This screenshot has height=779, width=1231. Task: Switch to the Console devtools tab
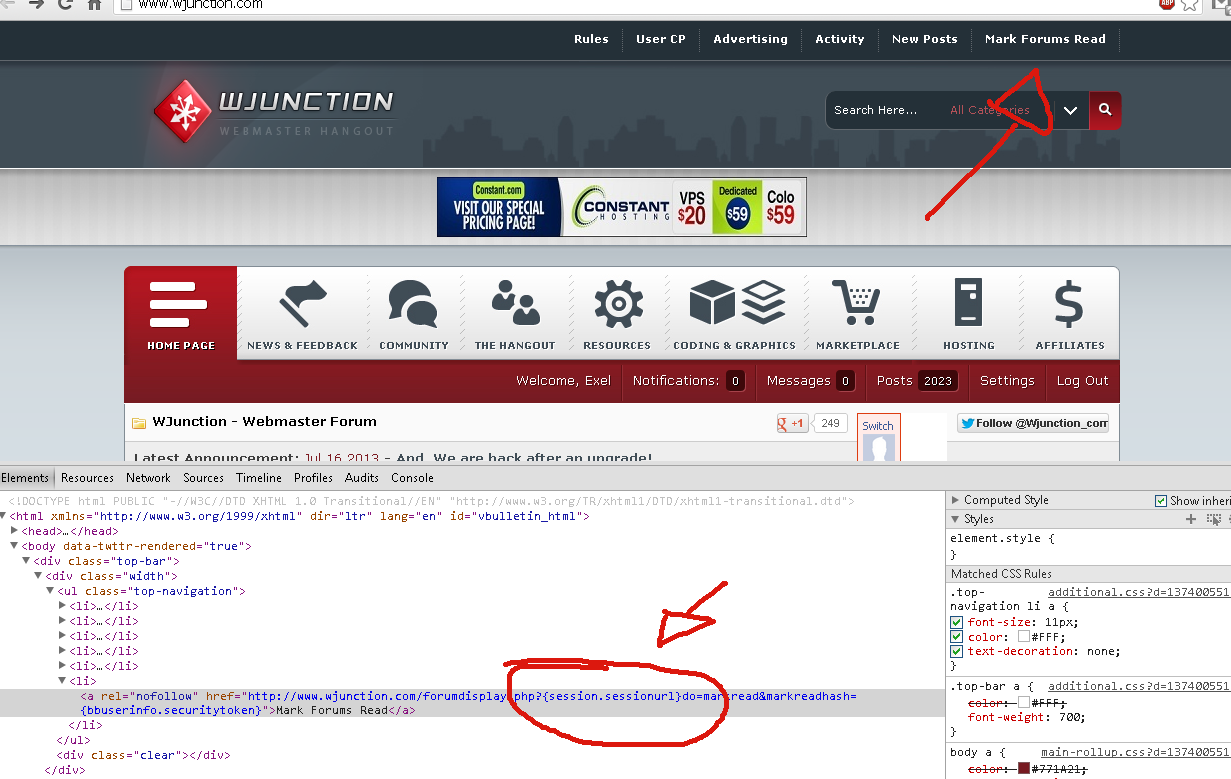click(412, 478)
